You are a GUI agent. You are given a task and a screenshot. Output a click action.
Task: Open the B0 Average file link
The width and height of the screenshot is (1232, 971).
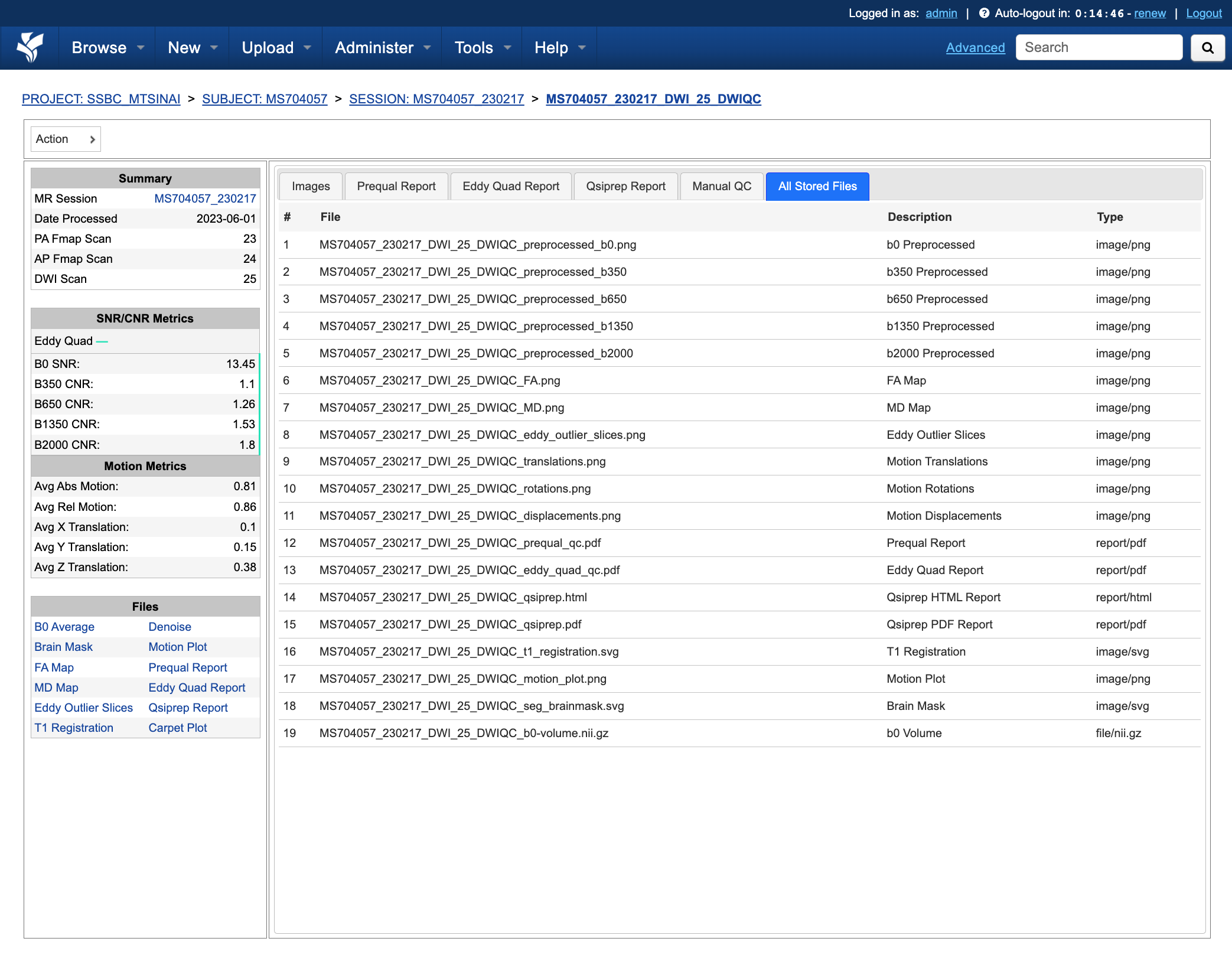click(x=64, y=627)
